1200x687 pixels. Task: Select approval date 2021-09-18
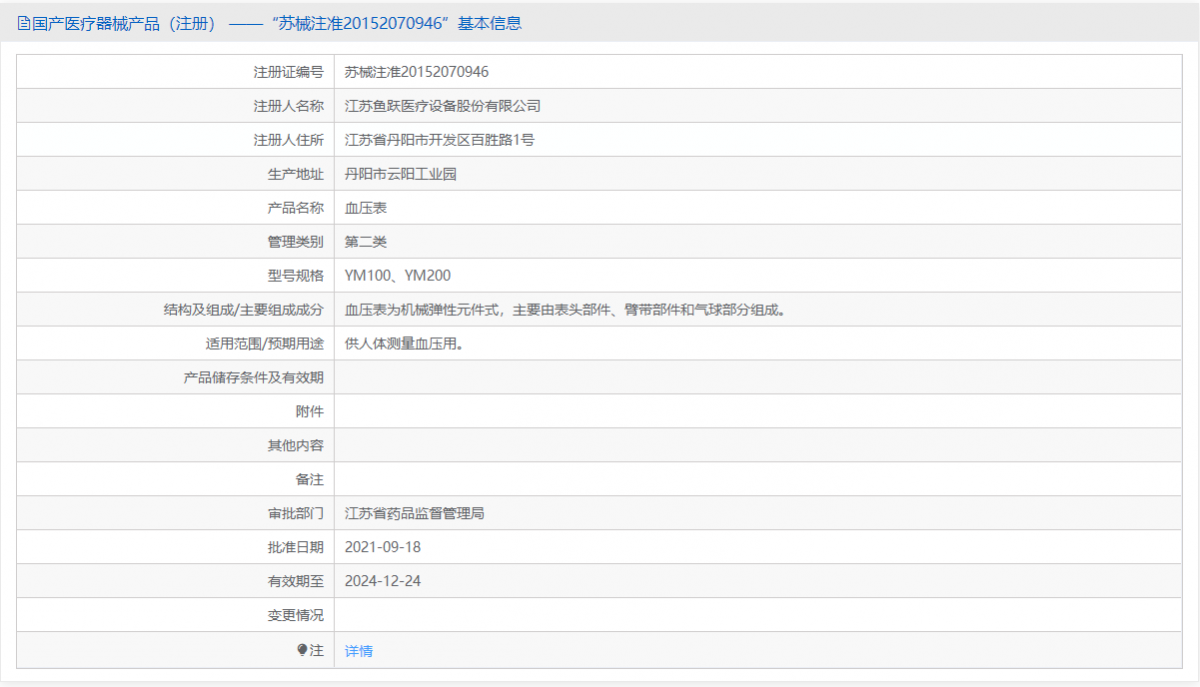point(383,548)
